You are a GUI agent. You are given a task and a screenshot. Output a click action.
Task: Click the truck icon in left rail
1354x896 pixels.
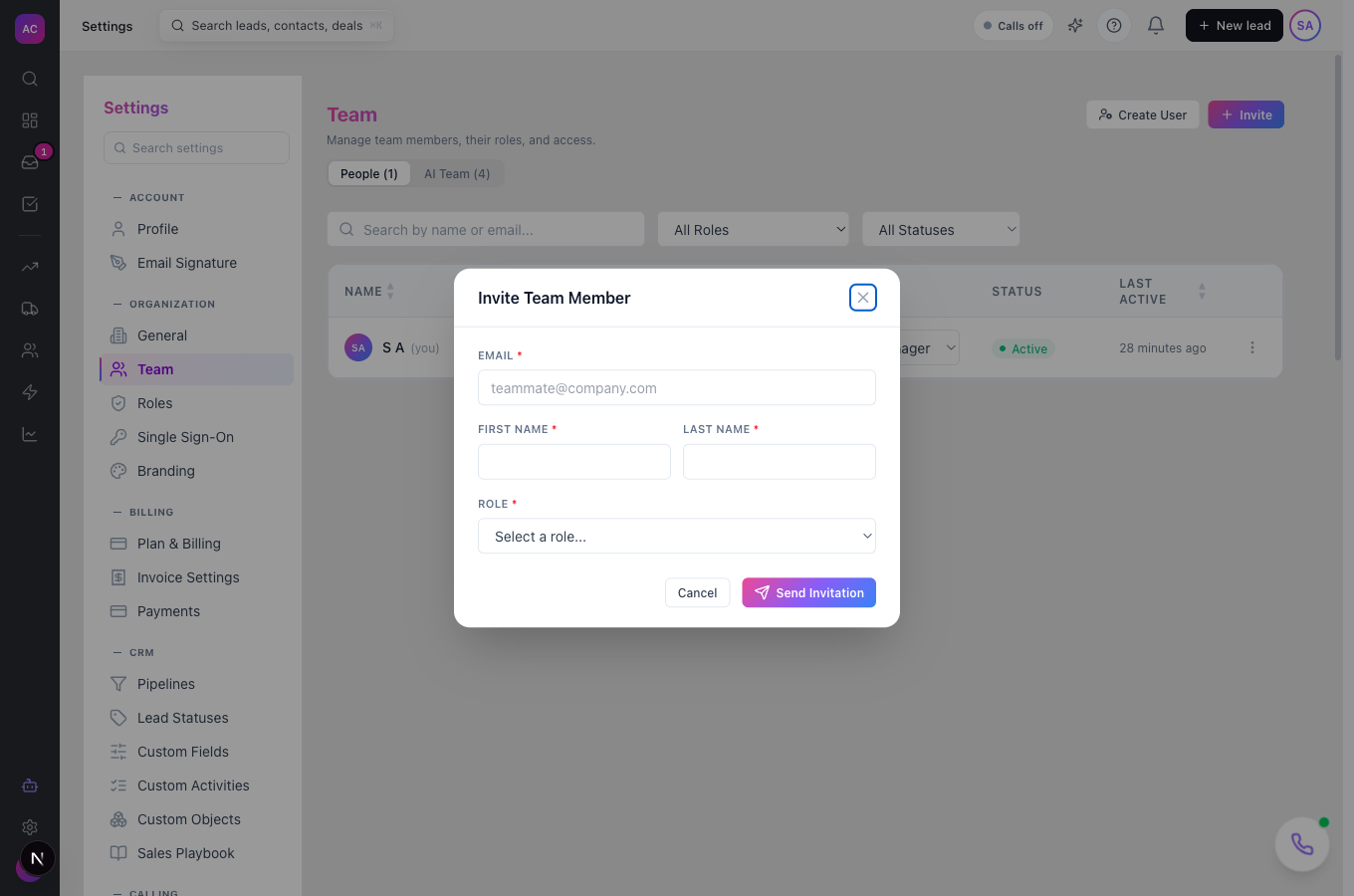[x=30, y=309]
